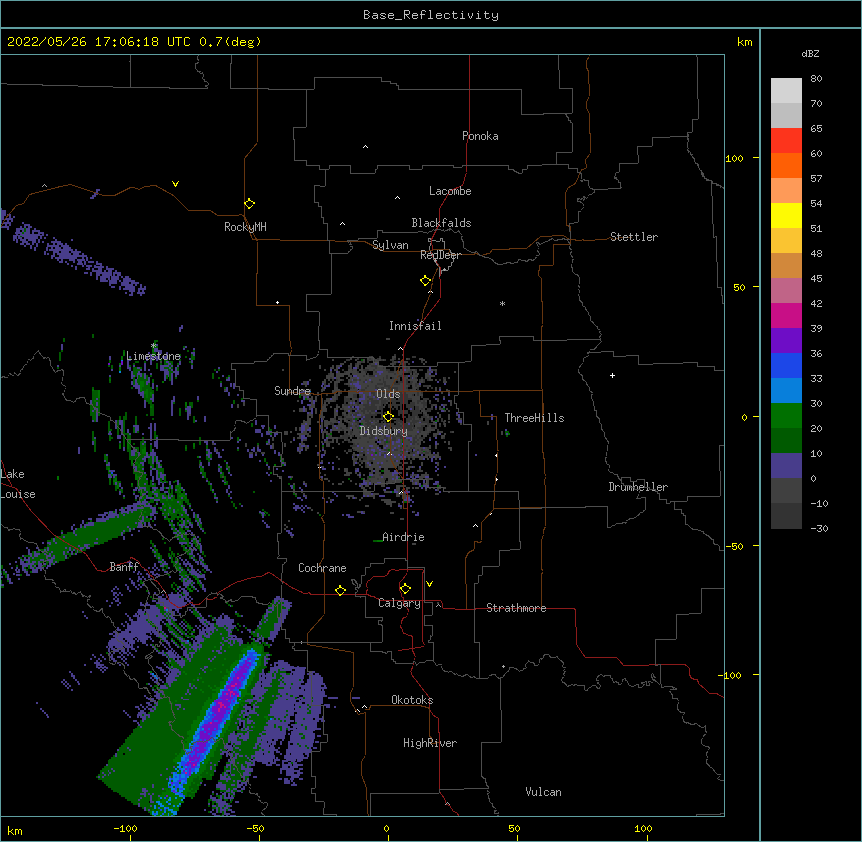Select the orange 57-60 dBZ legend swatch
Image resolution: width=862 pixels, height=842 pixels.
(786, 165)
